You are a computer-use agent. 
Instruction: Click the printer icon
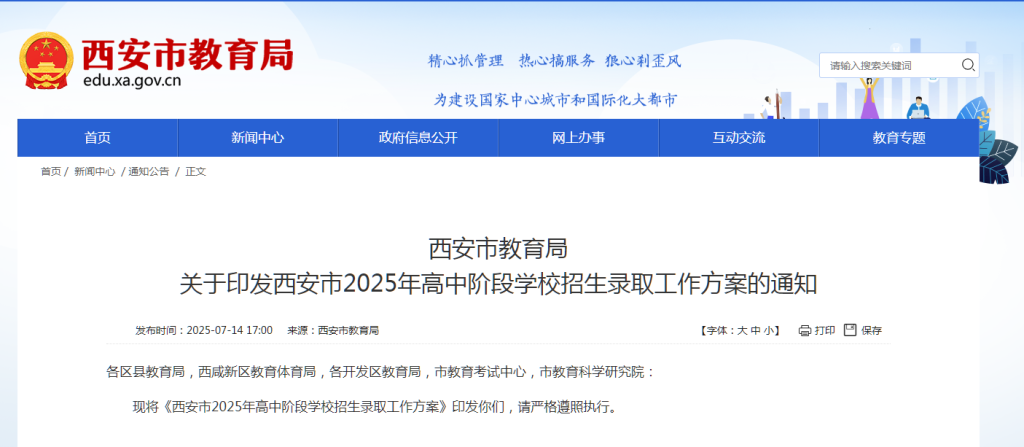pyautogui.click(x=805, y=330)
